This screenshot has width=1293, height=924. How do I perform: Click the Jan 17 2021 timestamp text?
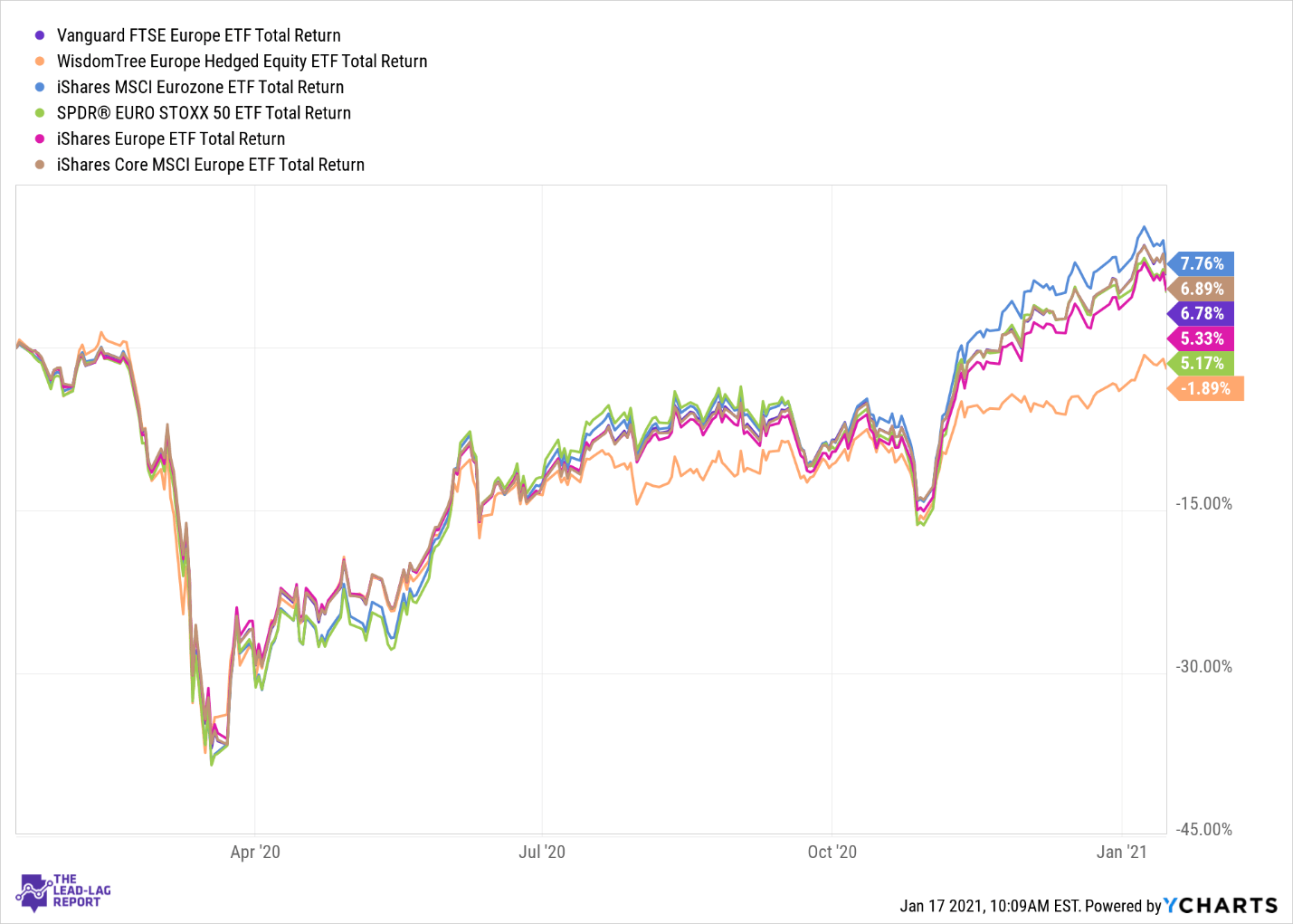pos(990,906)
